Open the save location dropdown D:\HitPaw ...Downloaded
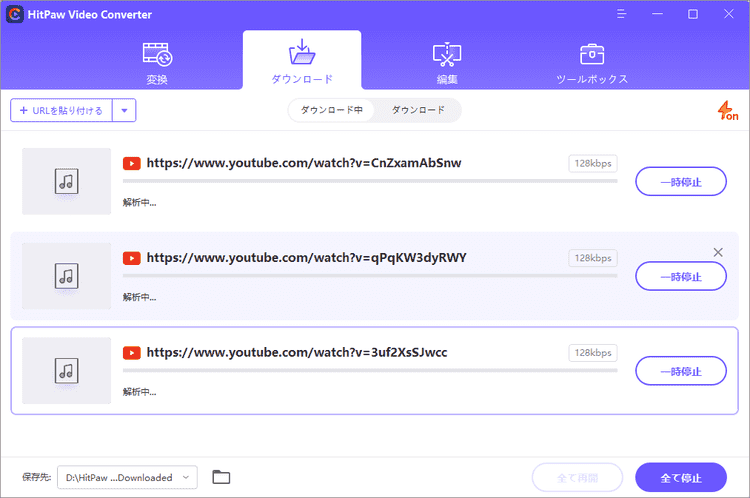 pos(127,477)
